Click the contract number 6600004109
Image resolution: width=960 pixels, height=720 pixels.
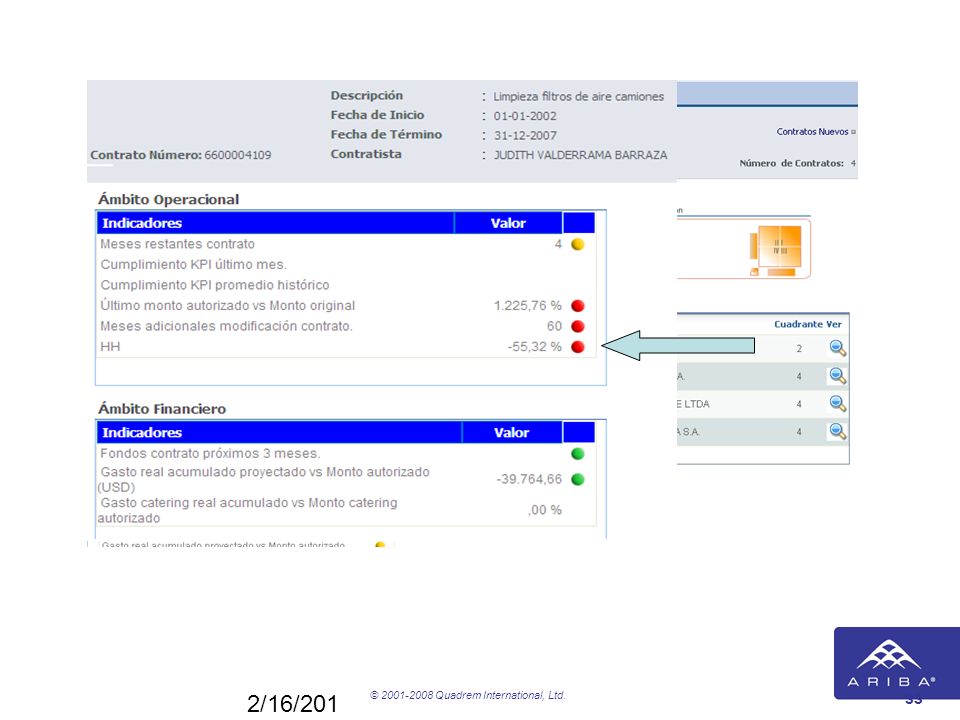(x=238, y=155)
